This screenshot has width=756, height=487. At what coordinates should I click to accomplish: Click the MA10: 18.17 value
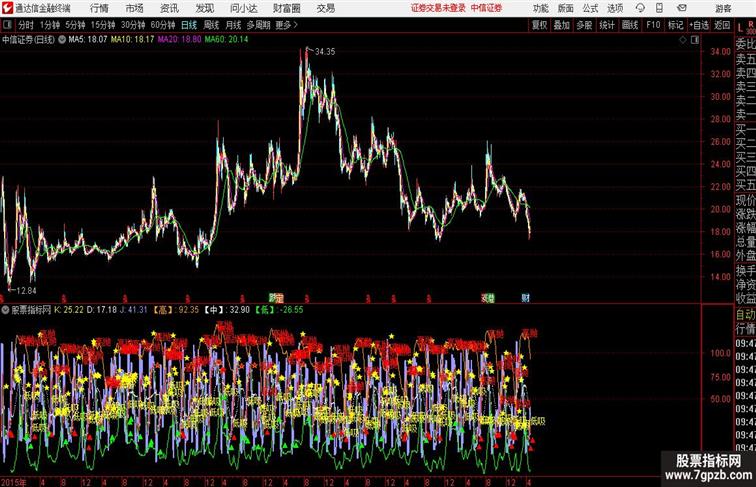click(133, 40)
